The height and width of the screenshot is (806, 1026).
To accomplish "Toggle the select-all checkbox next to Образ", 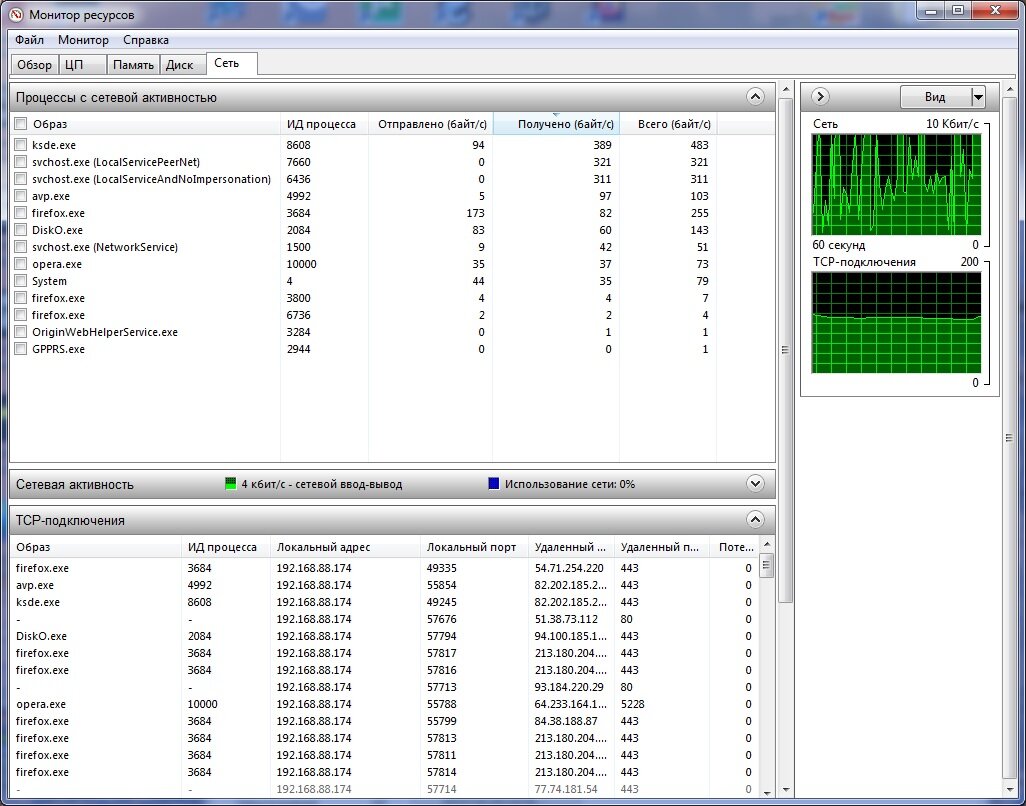I will point(21,124).
